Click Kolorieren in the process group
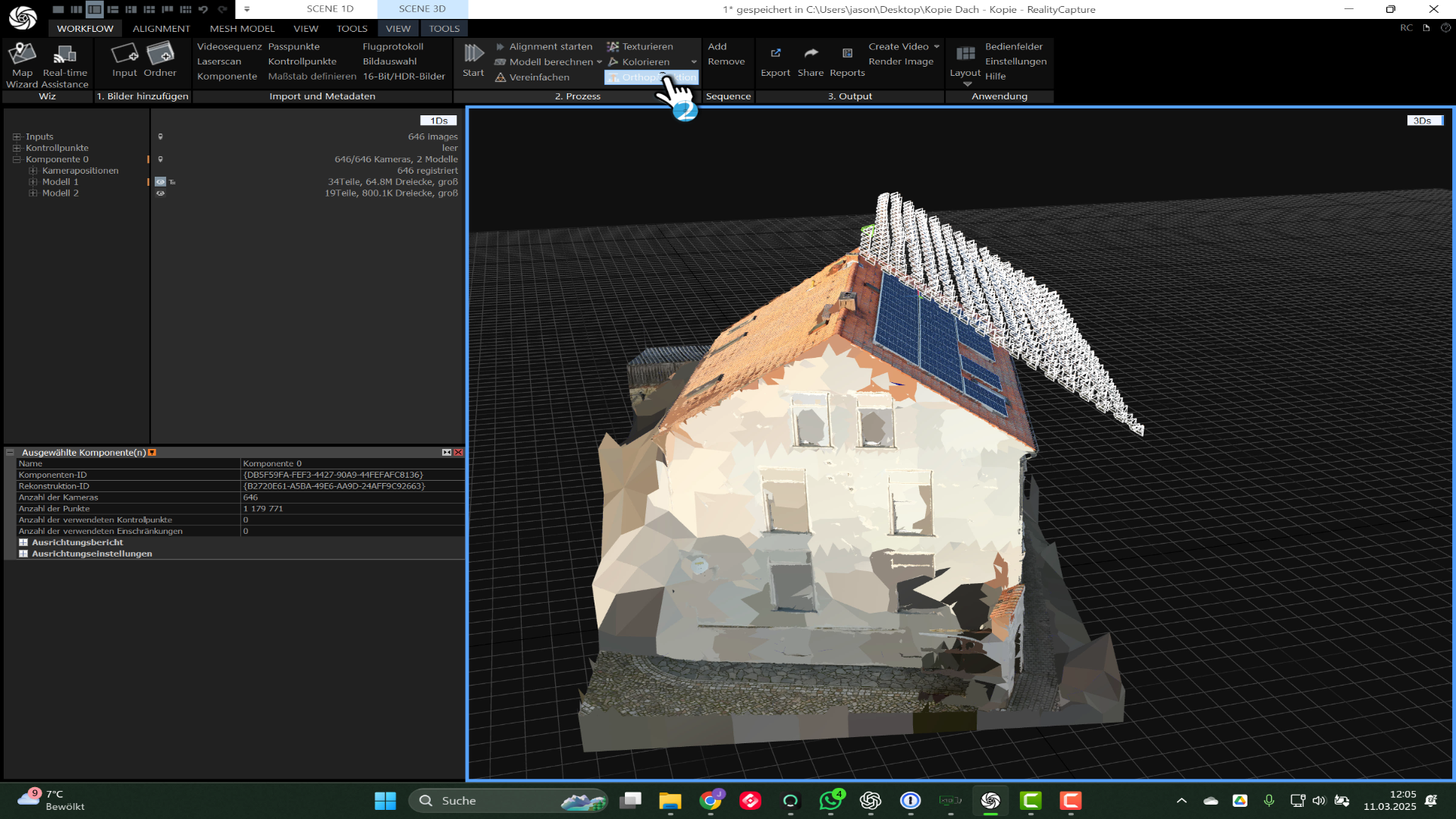 pyautogui.click(x=645, y=62)
